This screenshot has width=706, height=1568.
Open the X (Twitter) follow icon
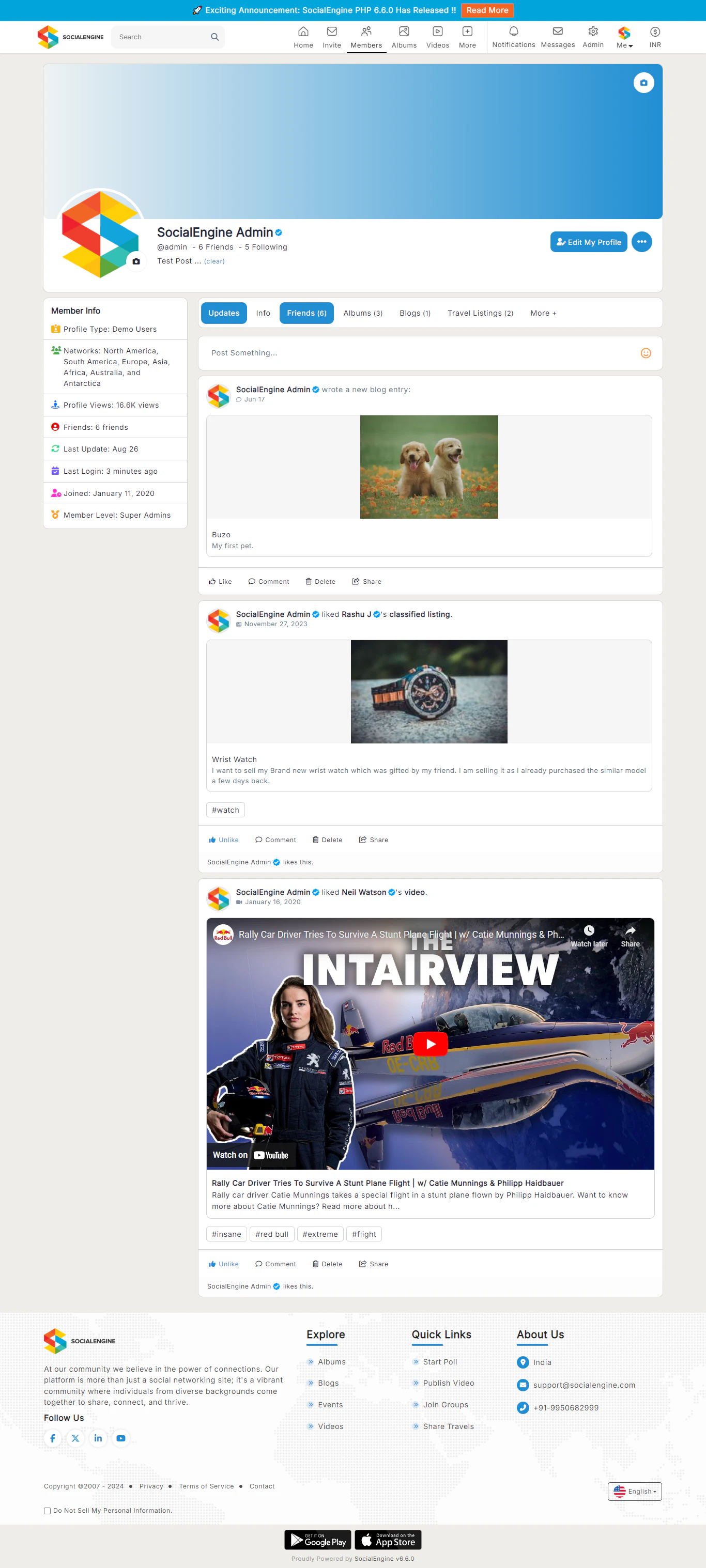75,1438
